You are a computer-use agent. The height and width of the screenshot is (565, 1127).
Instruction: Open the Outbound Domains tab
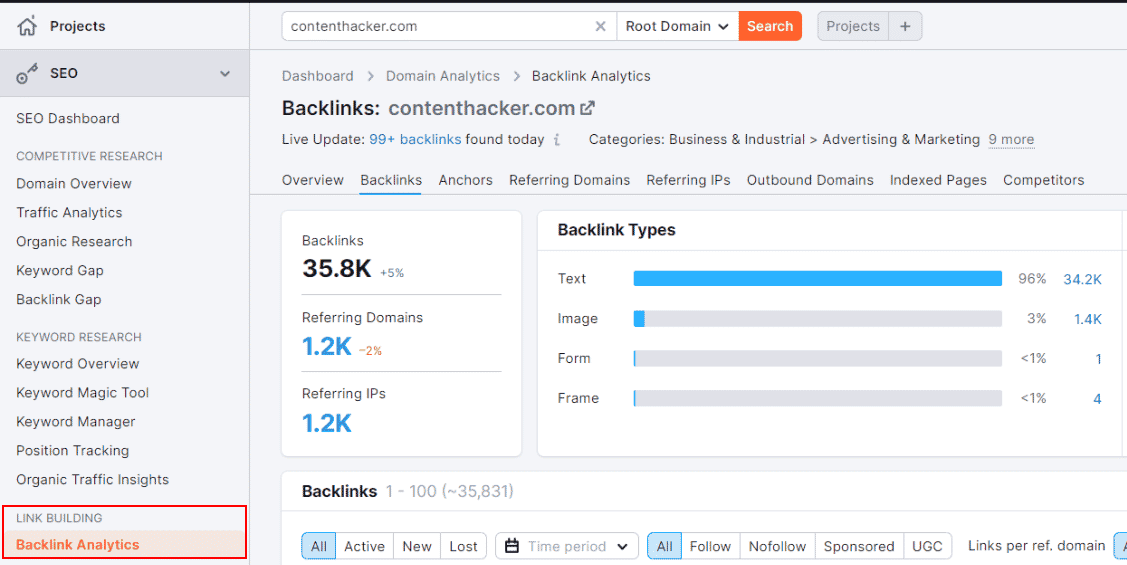pyautogui.click(x=810, y=180)
